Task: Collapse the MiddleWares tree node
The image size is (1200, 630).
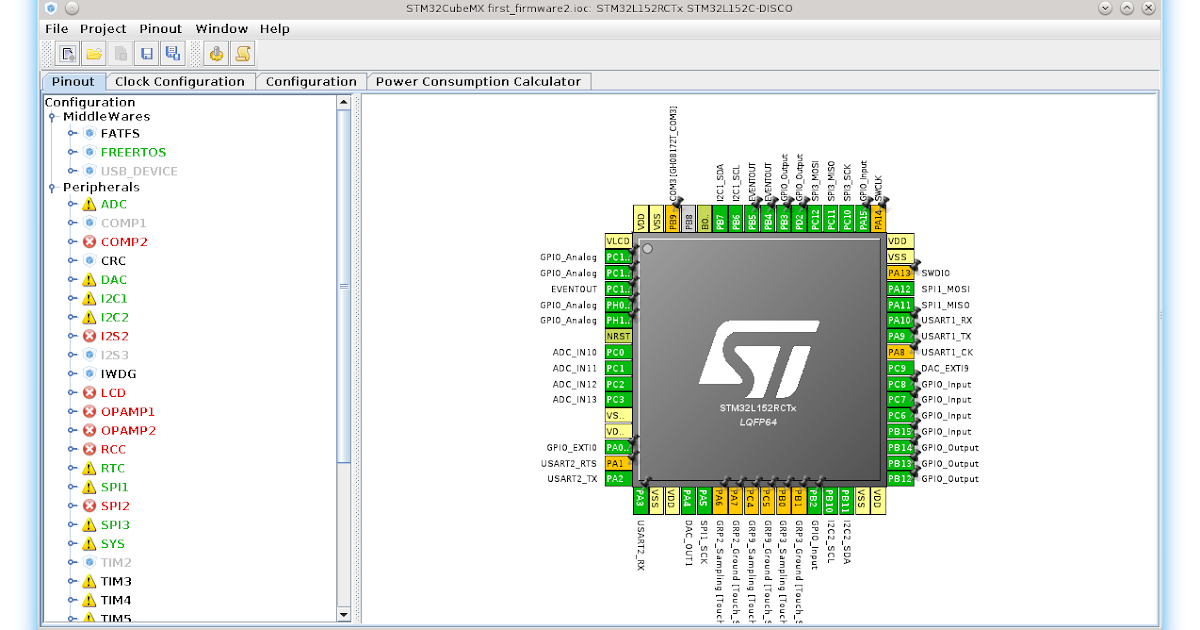Action: click(x=50, y=118)
